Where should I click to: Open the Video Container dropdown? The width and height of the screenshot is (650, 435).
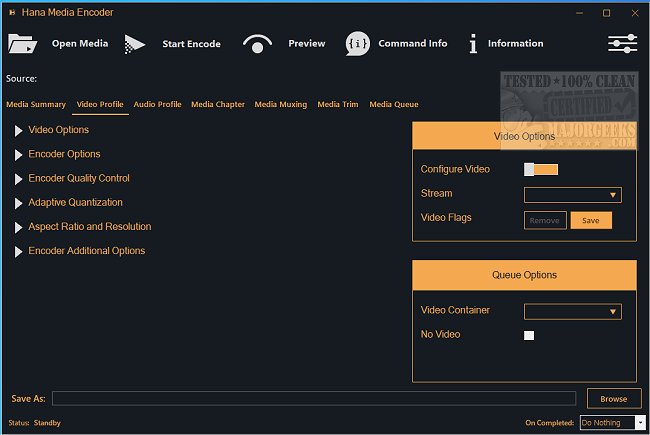(573, 311)
